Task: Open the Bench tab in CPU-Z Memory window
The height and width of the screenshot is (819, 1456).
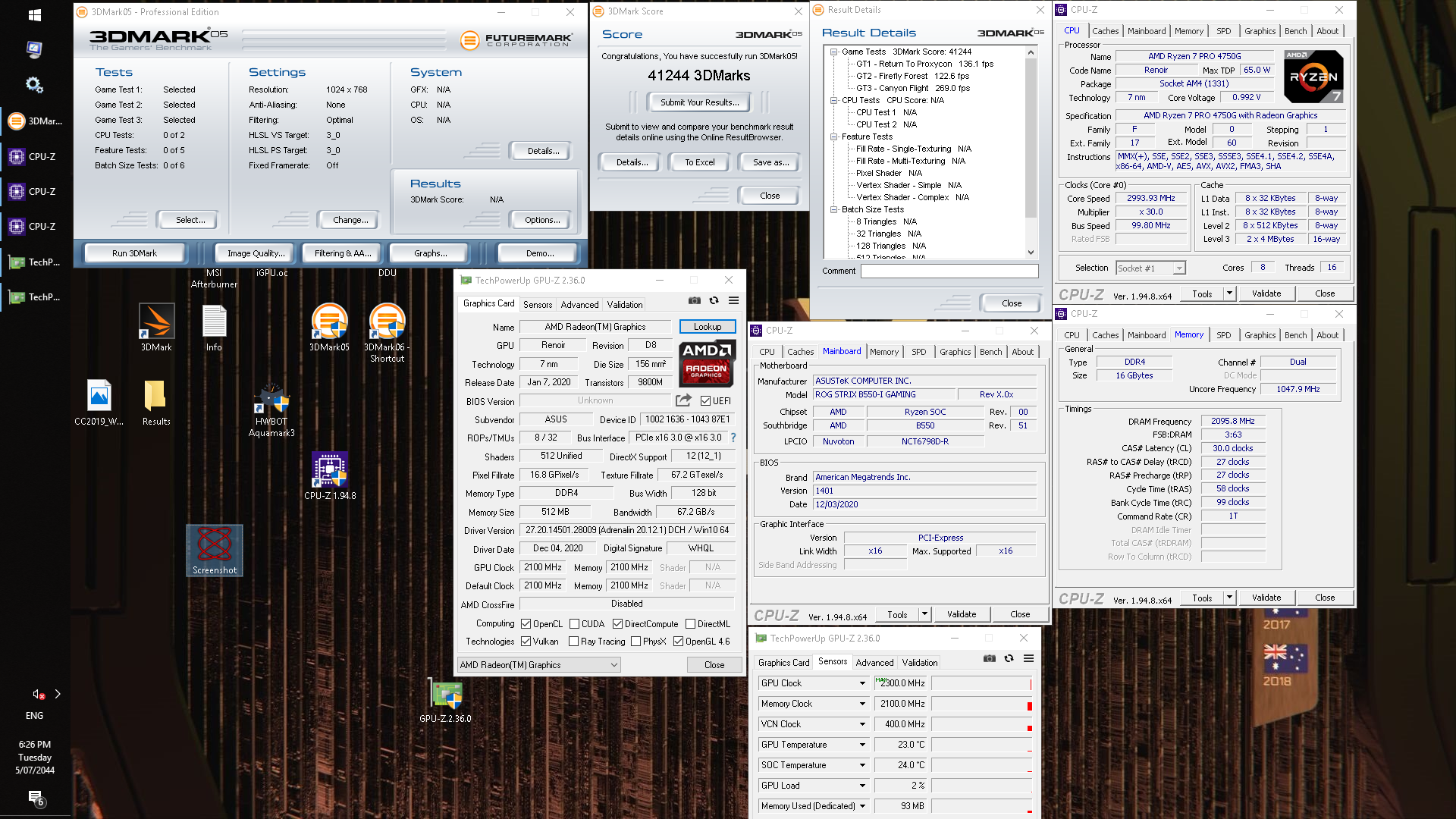Action: point(1295,335)
